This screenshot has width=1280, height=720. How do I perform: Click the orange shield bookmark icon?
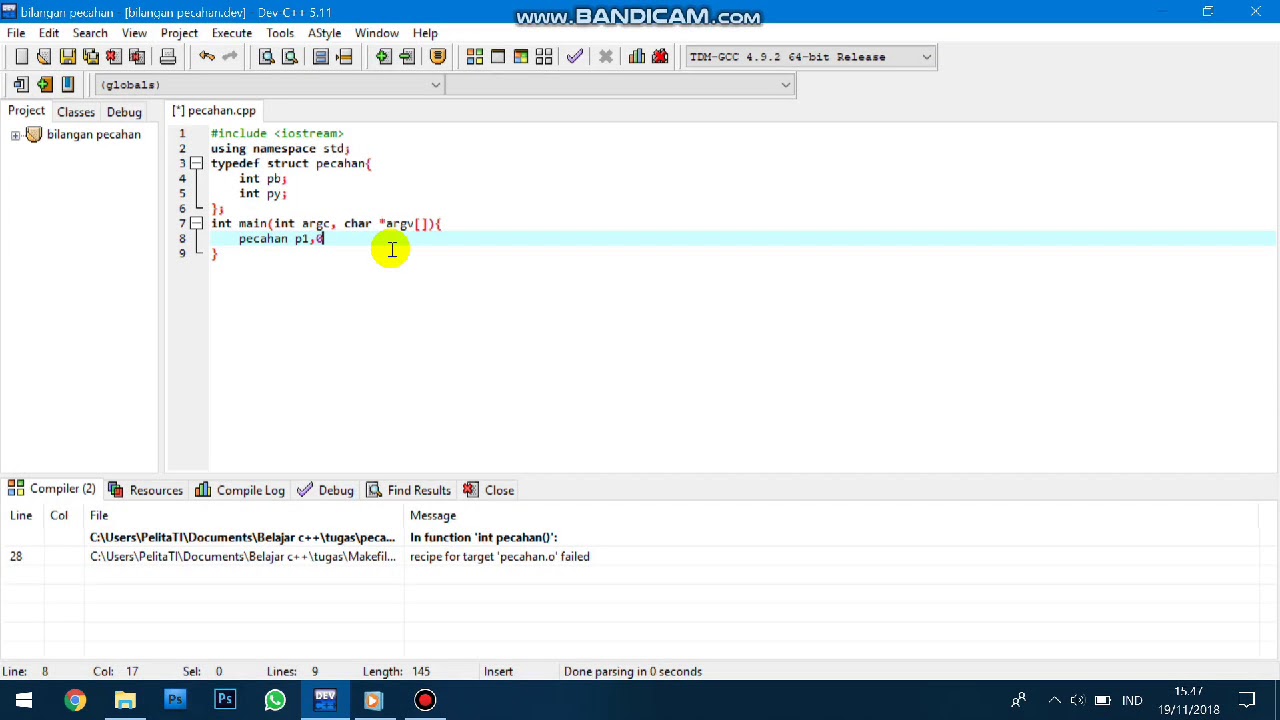coord(437,57)
